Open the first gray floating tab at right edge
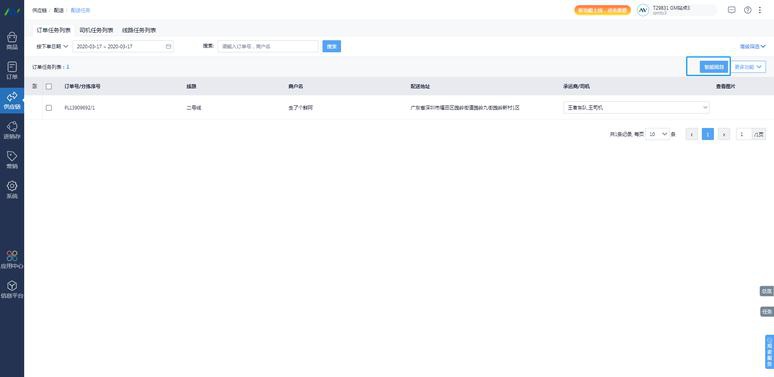The height and width of the screenshot is (377, 774). tap(767, 291)
